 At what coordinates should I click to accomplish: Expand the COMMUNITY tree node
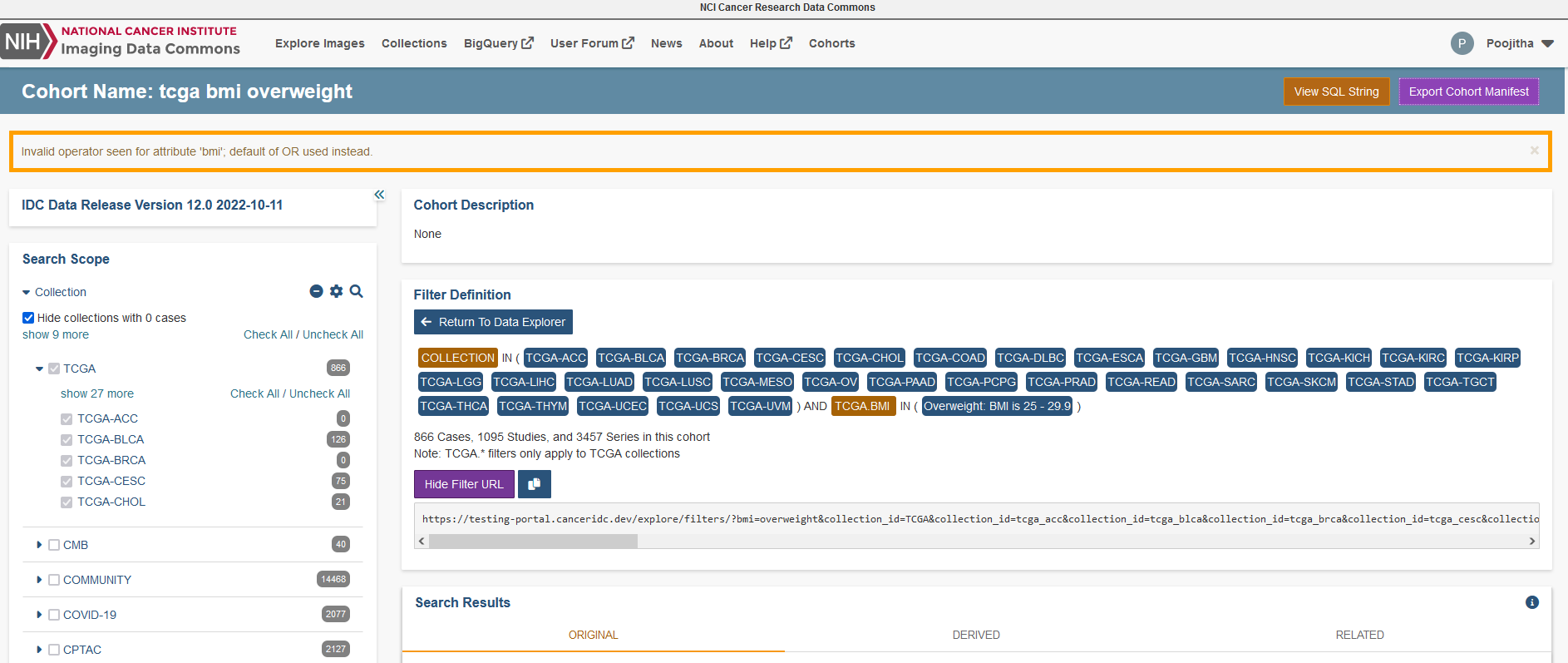tap(39, 580)
